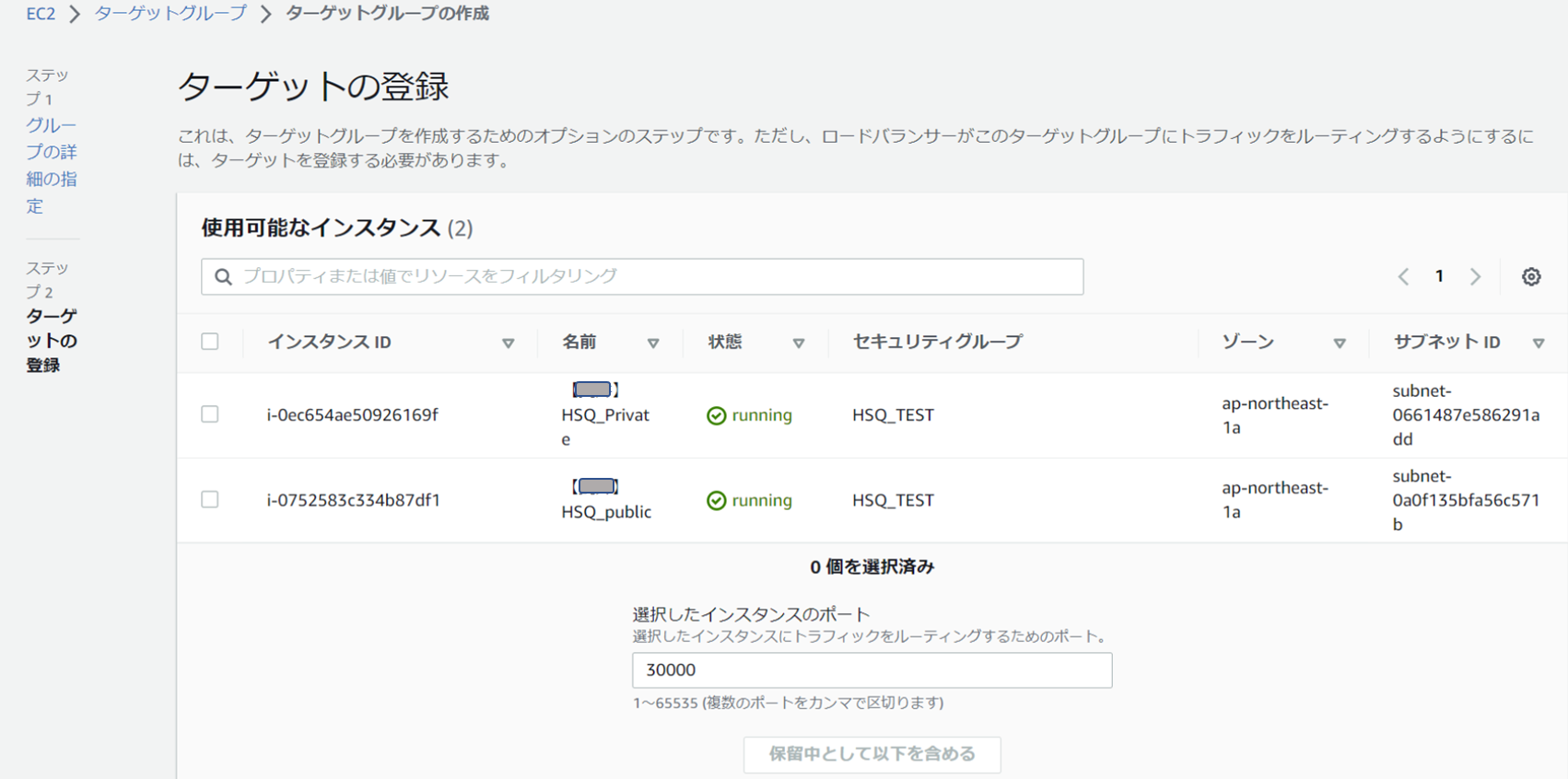Screen dimensions: 1568x779
Task: Click ap-northeast-1a zone for HSQ_public
Action: (x=1275, y=500)
